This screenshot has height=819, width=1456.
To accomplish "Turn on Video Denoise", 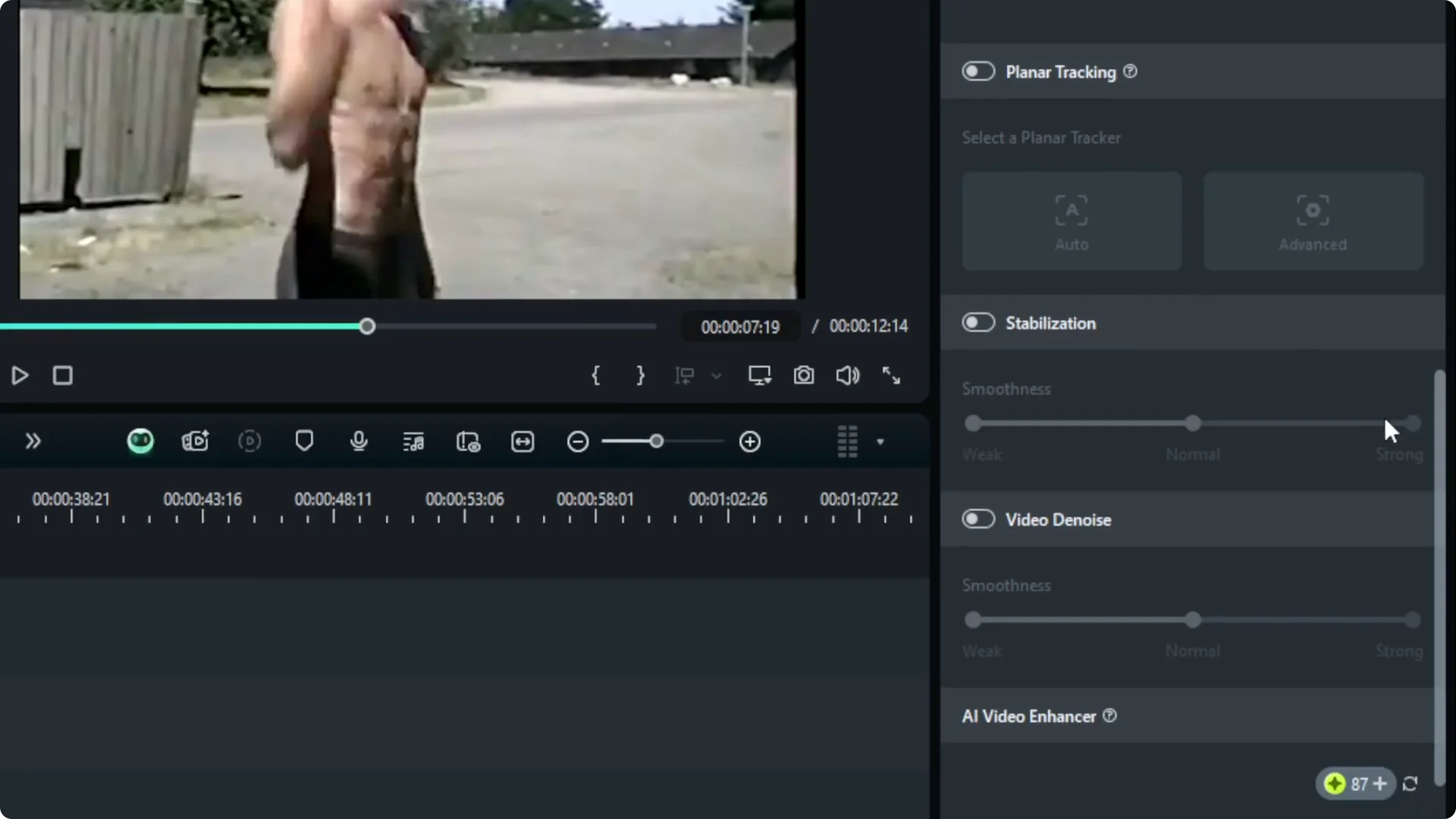I will pyautogui.click(x=978, y=519).
